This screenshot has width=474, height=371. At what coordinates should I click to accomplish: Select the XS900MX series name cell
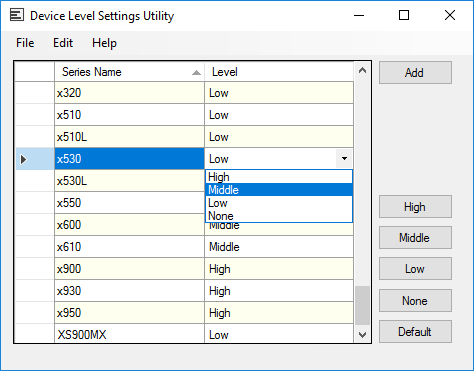point(129,334)
